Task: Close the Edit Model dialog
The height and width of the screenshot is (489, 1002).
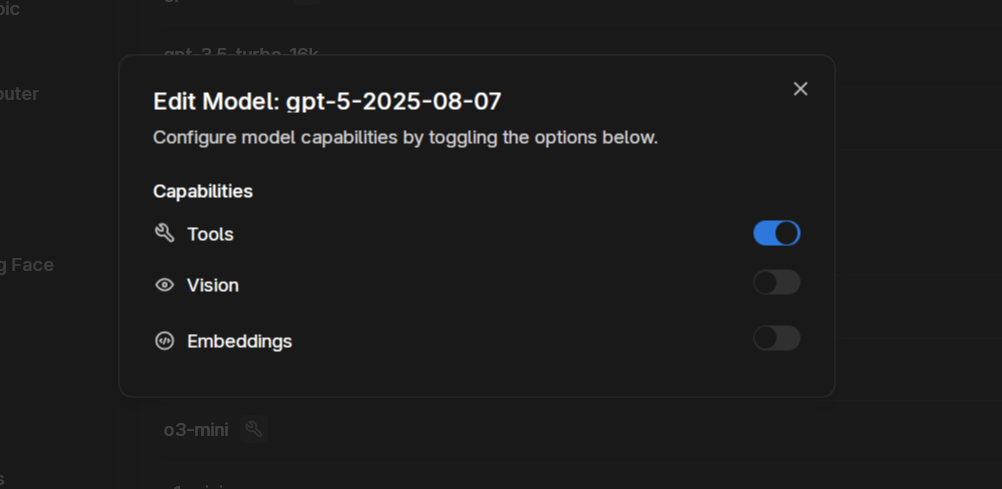Action: 800,89
